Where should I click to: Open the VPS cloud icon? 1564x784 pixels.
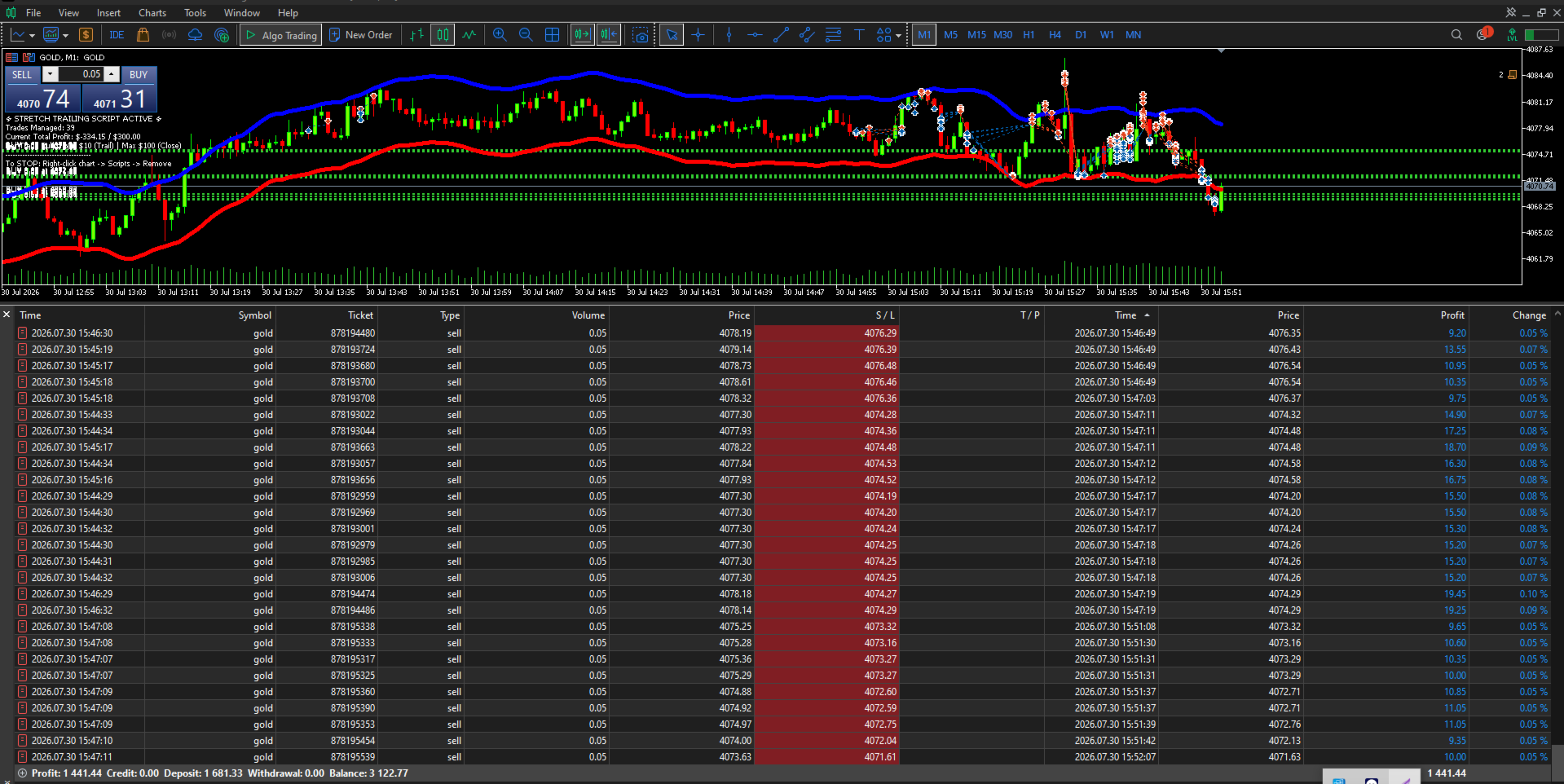point(195,35)
